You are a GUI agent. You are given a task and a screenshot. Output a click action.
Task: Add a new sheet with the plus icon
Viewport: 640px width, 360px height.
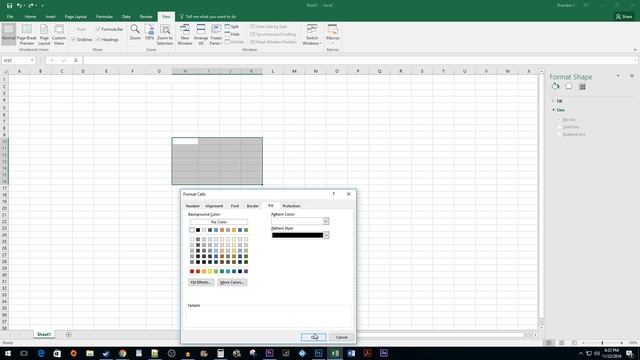tap(69, 334)
